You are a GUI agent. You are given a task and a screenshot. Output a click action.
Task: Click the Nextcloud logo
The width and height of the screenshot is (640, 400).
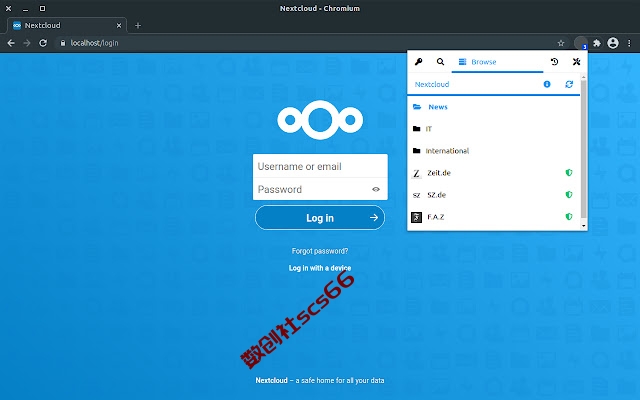click(320, 120)
